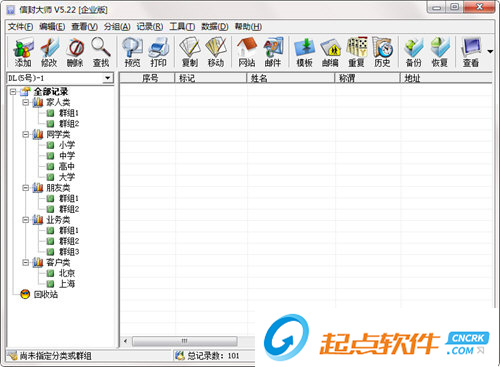Click the 修改 (Edit) toolbar icon
The image size is (500, 367).
point(49,52)
